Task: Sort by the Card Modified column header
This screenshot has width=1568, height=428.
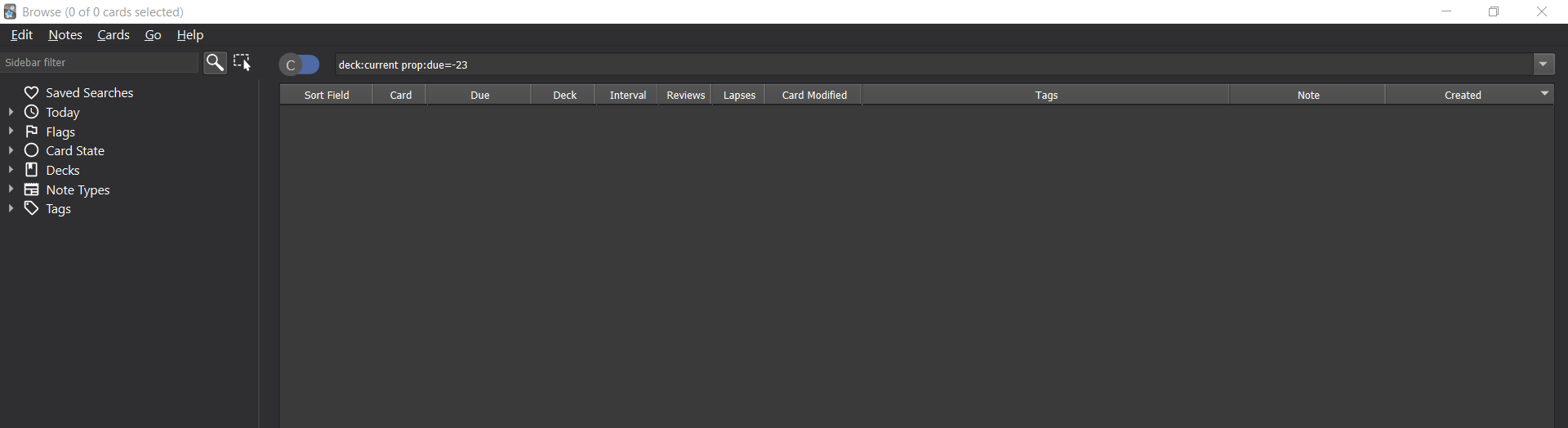Action: tap(814, 95)
